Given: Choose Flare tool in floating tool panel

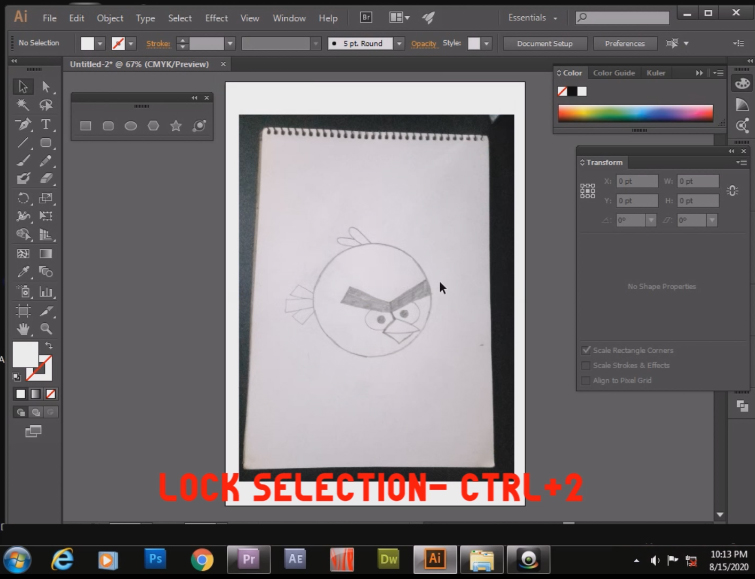Looking at the screenshot, I should pyautogui.click(x=199, y=126).
